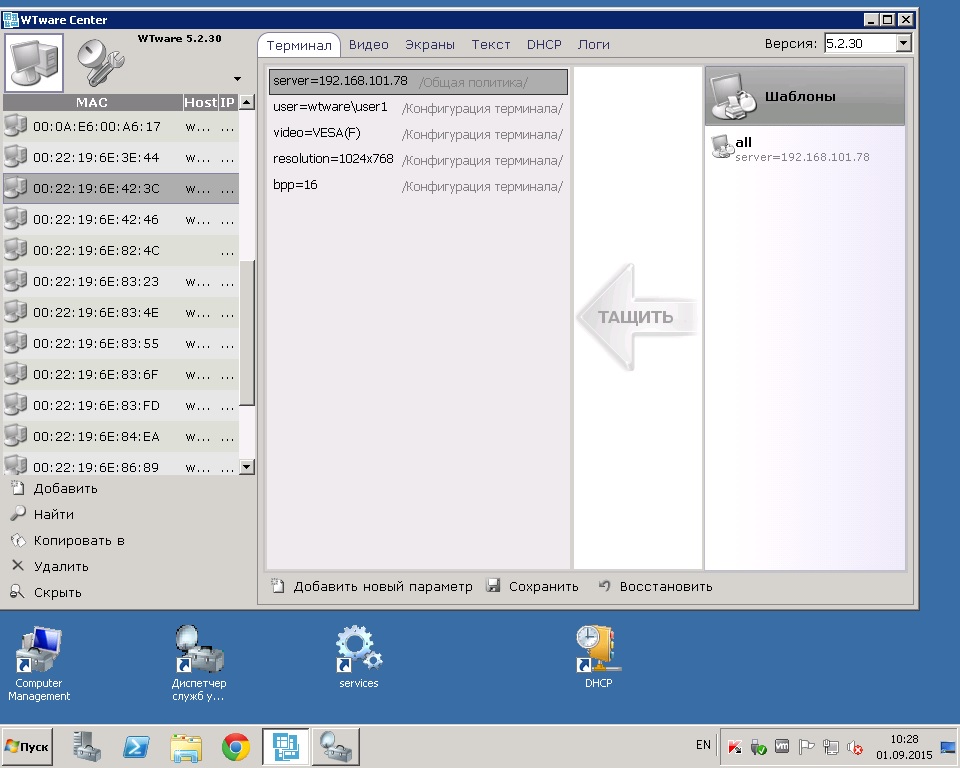Launch PowerShell from the taskbar

pos(137,746)
